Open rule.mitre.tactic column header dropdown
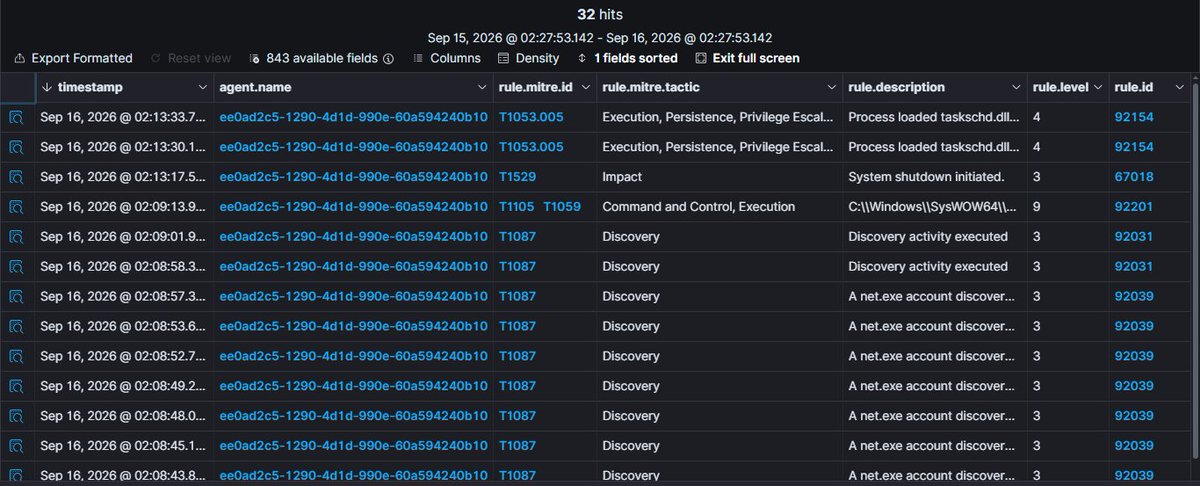Image resolution: width=1200 pixels, height=486 pixels. click(830, 87)
